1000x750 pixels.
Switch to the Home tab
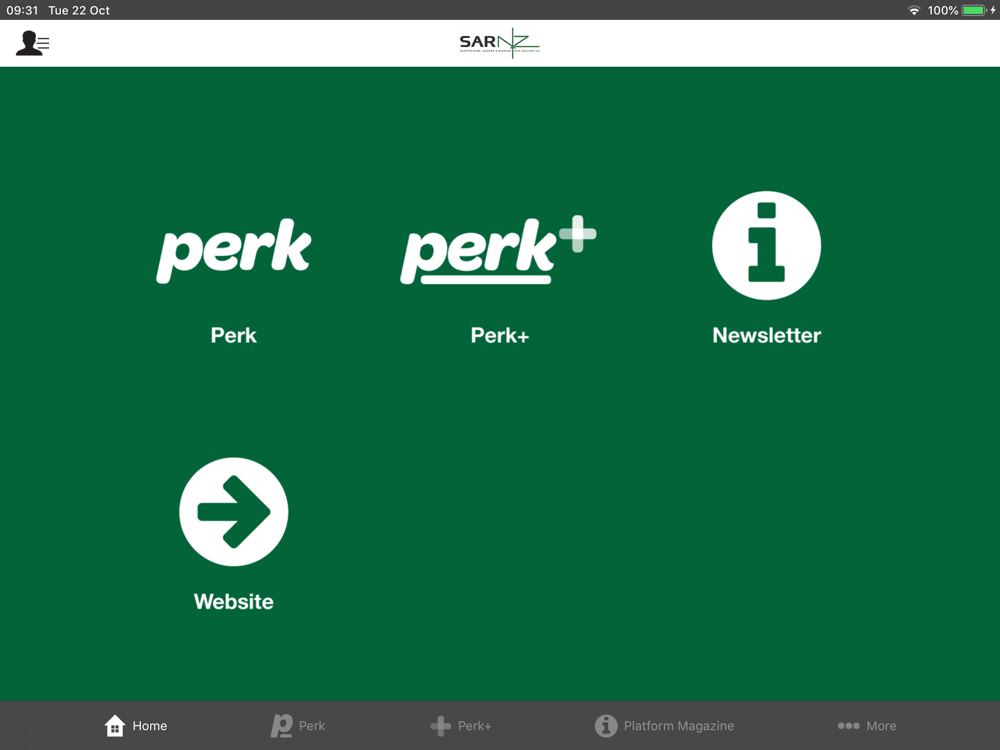coord(136,726)
